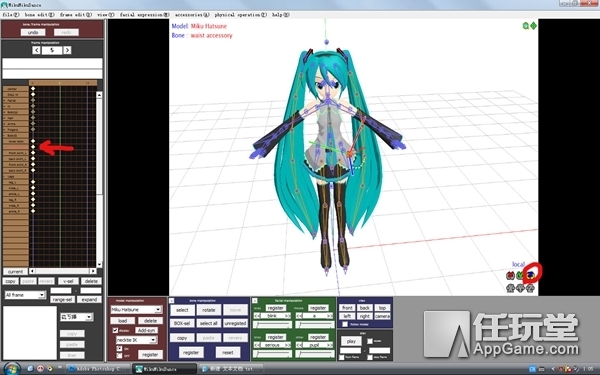The height and width of the screenshot is (375, 600).
Task: Click the green Y-axis rotation icon
Action: pyautogui.click(x=520, y=275)
